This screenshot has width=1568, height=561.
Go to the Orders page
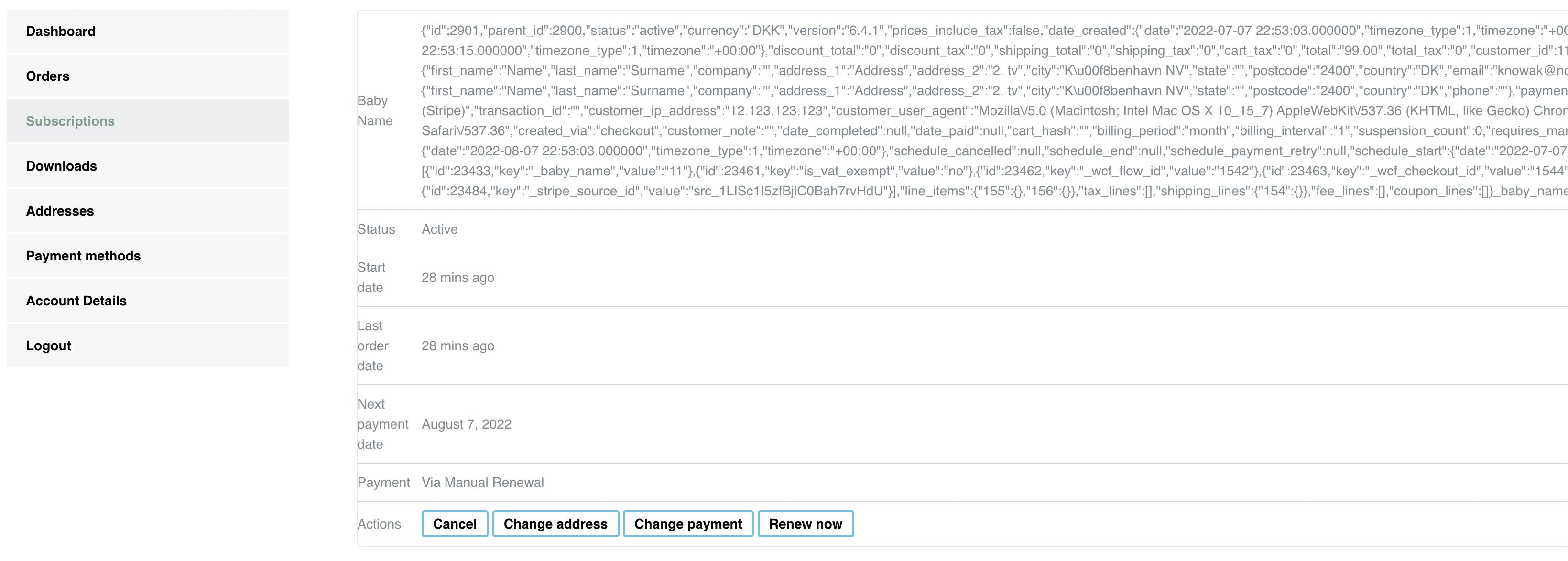[47, 76]
